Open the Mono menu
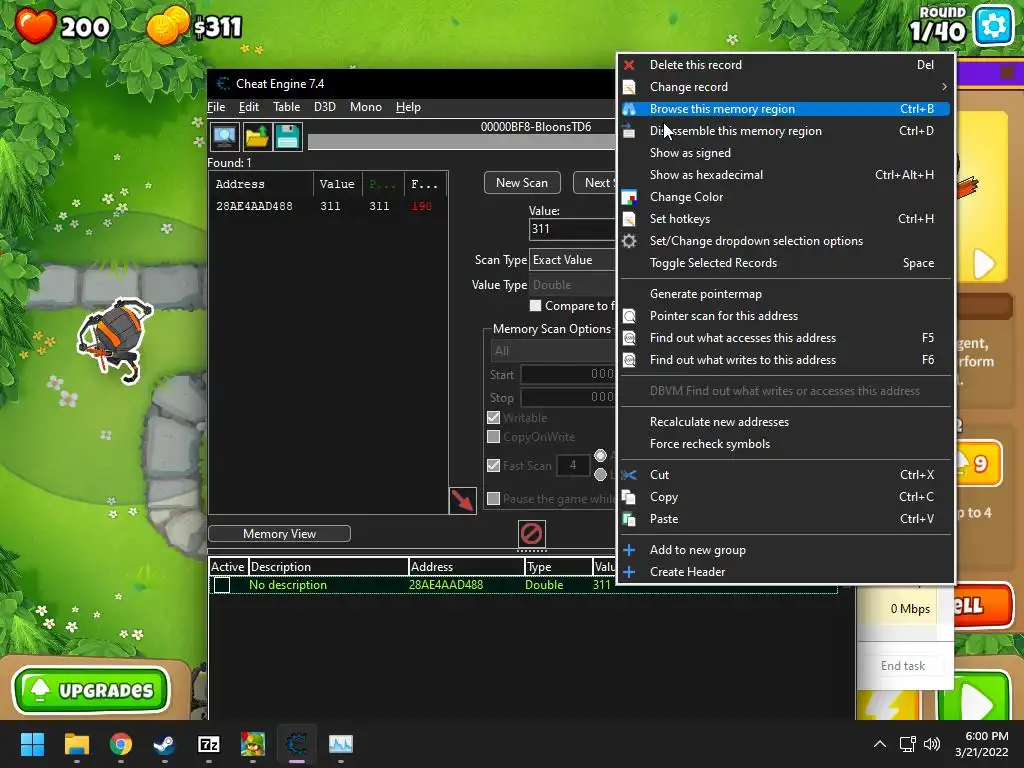 (366, 107)
